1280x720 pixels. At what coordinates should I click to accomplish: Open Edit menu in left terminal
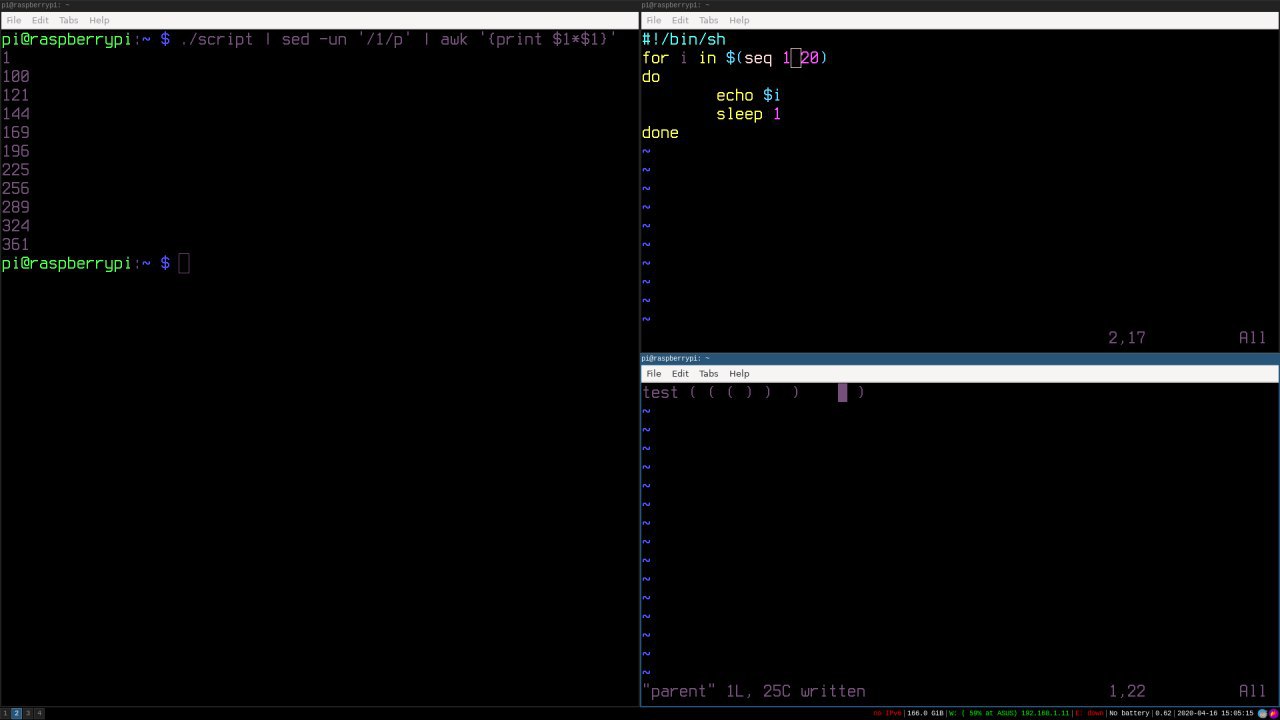(x=40, y=20)
